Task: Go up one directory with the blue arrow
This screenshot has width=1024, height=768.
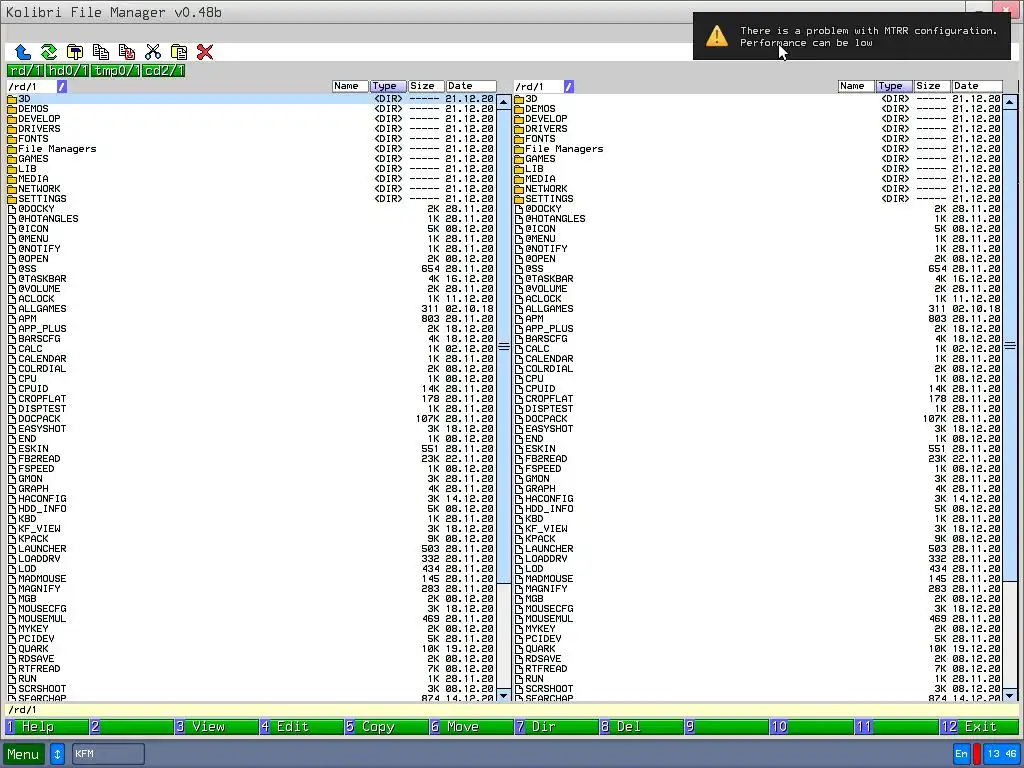Action: pos(23,52)
